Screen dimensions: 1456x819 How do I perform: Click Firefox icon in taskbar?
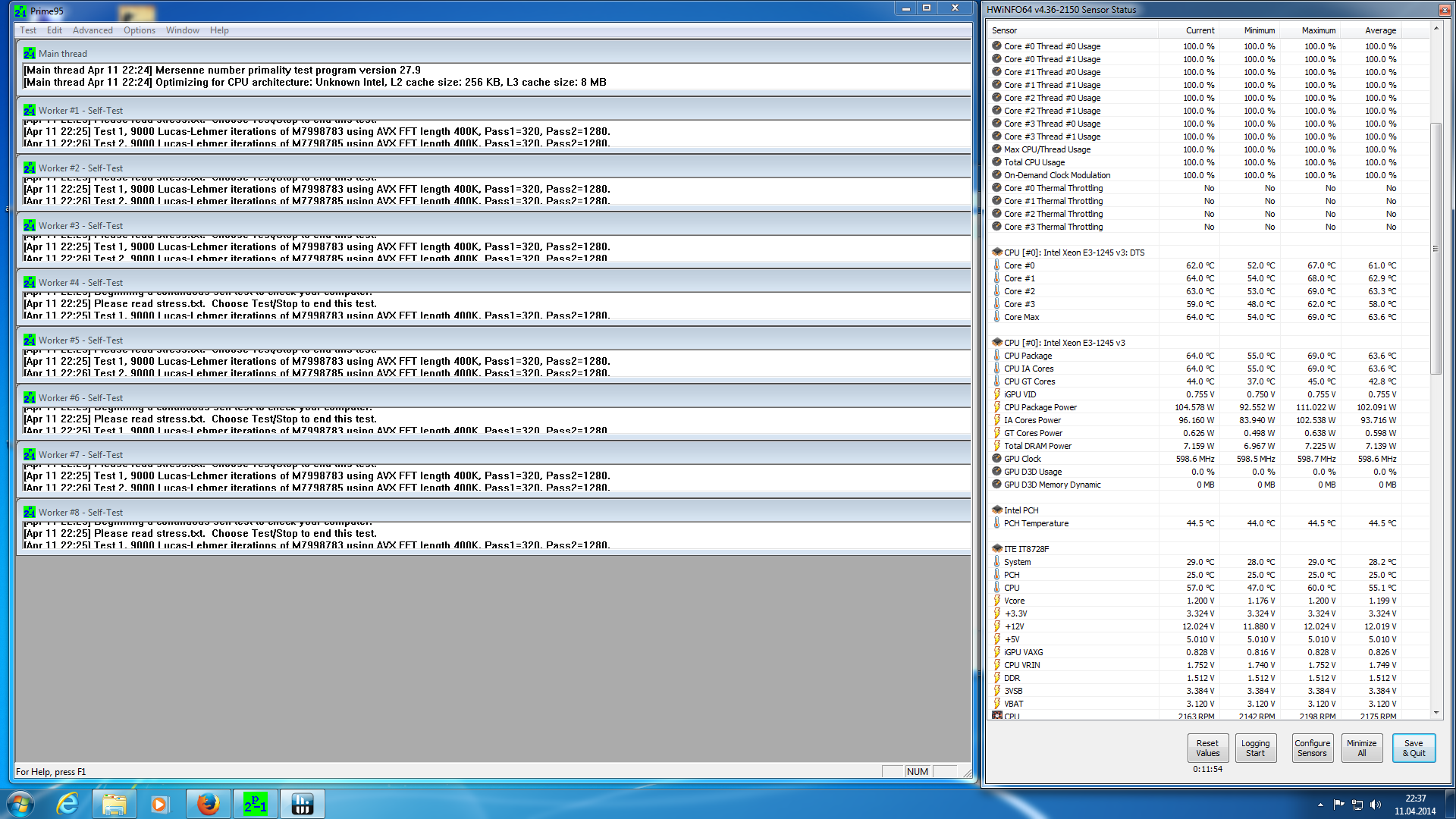click(x=208, y=804)
